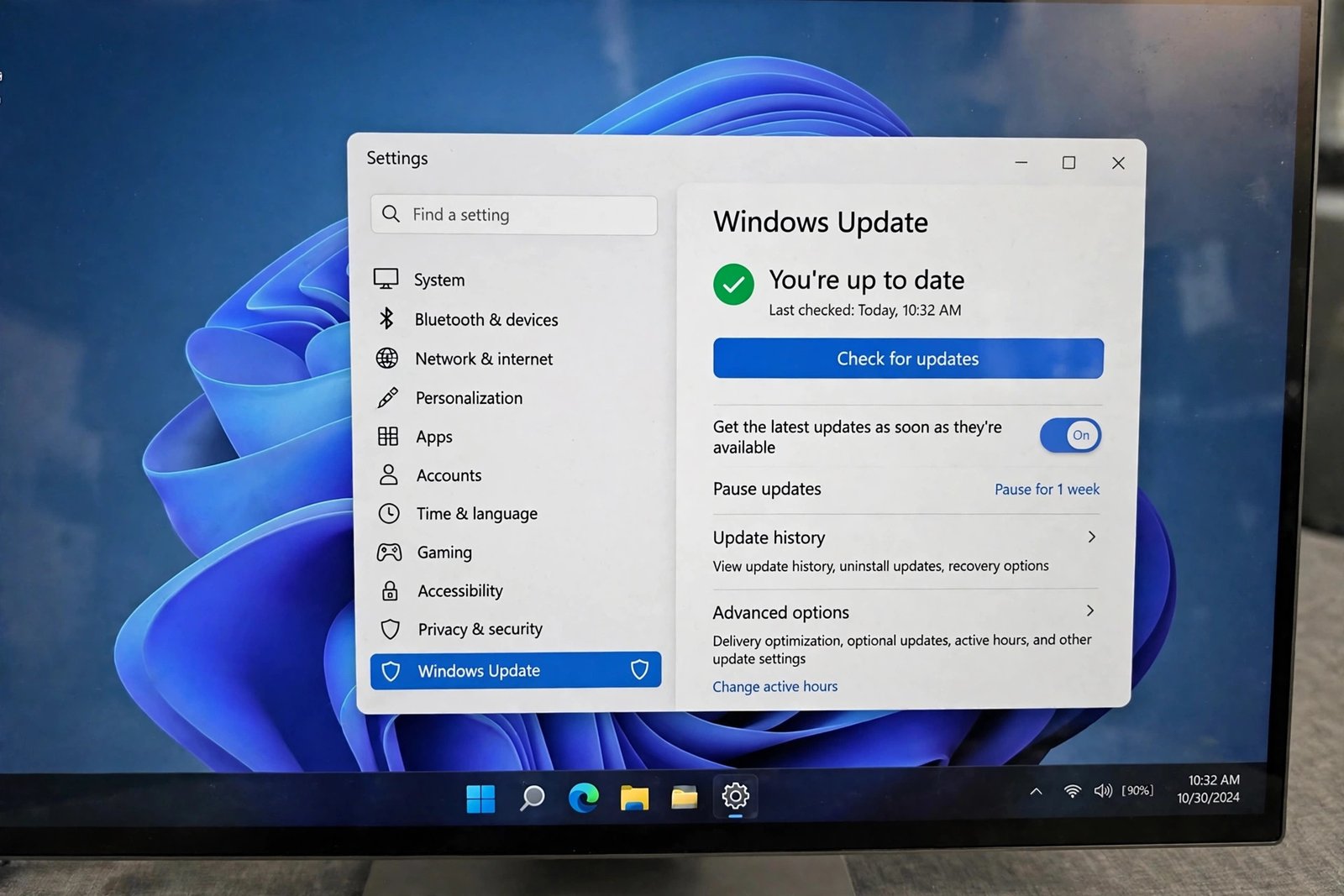Click the Accounts person icon

pyautogui.click(x=388, y=474)
